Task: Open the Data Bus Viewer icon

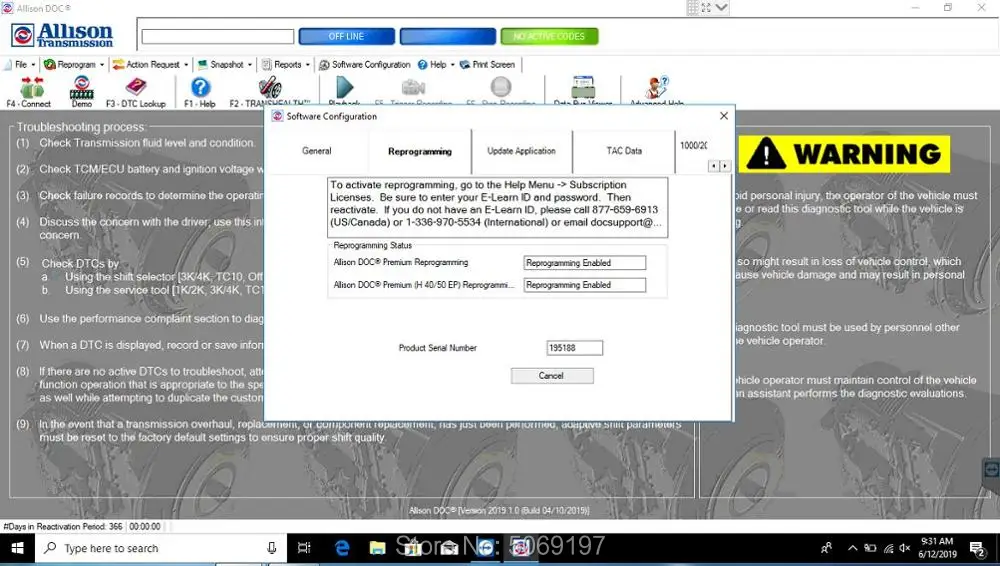Action: 583,87
